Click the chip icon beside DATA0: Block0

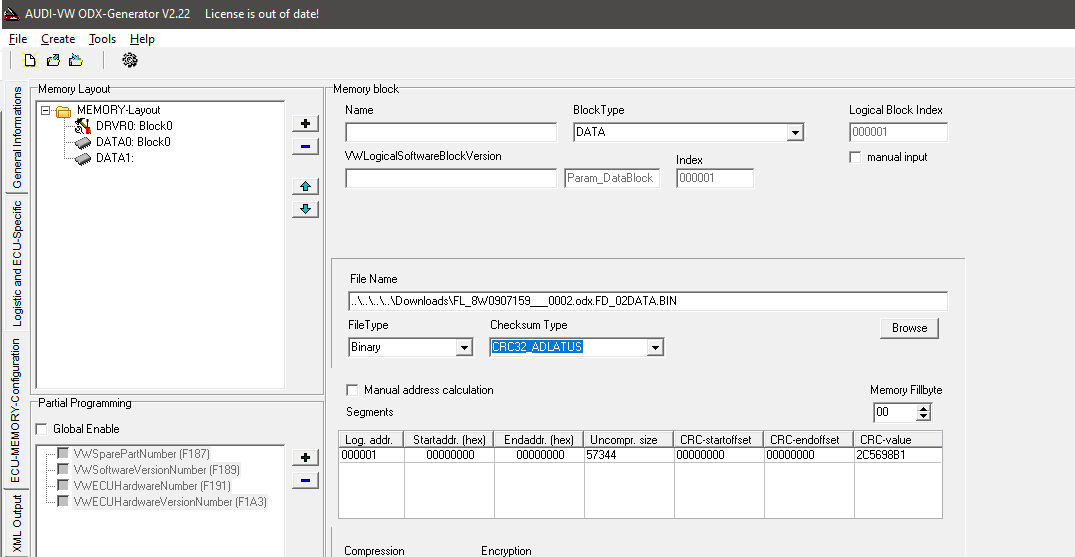pyautogui.click(x=83, y=143)
